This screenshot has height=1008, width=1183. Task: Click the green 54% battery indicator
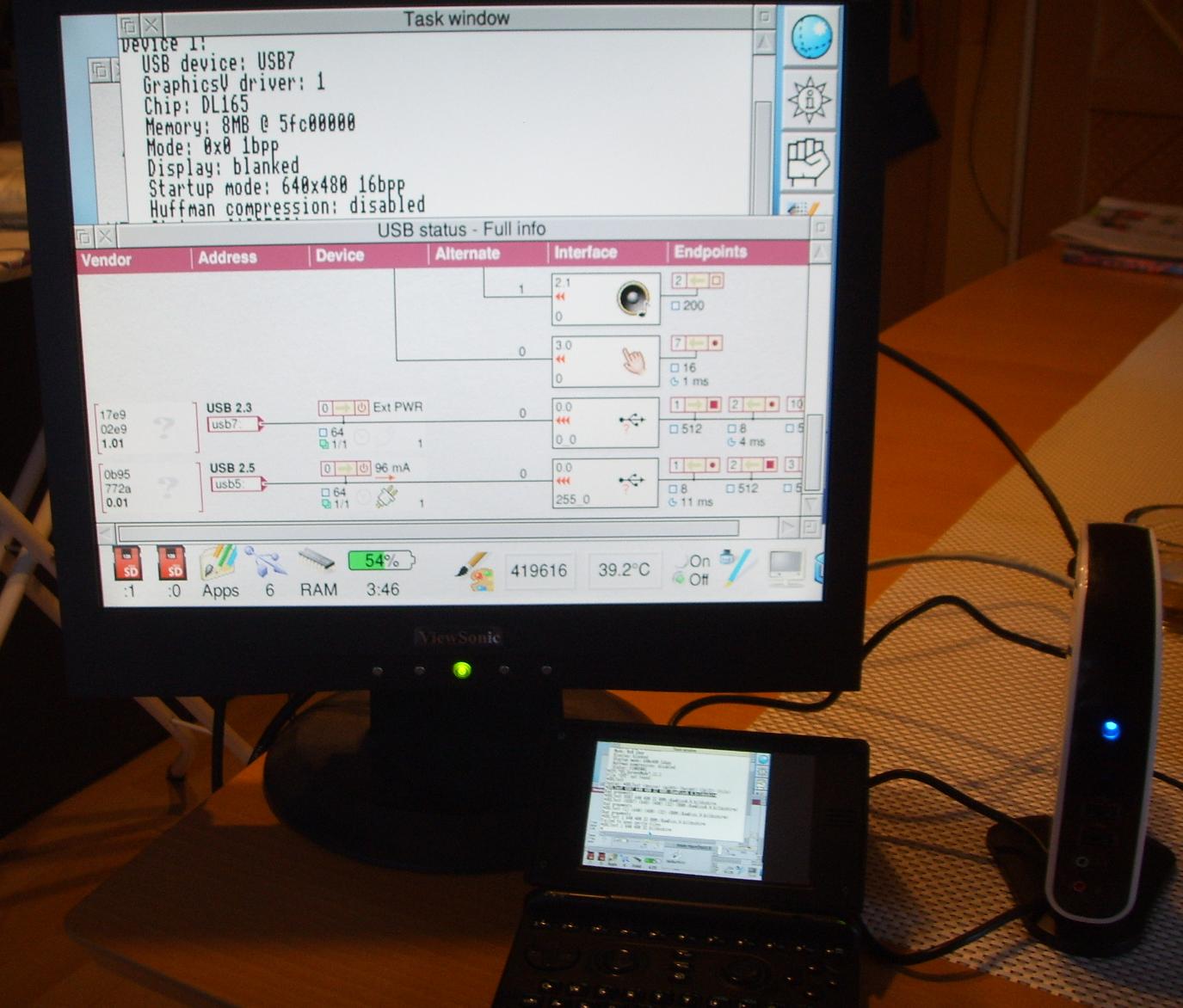[x=380, y=562]
